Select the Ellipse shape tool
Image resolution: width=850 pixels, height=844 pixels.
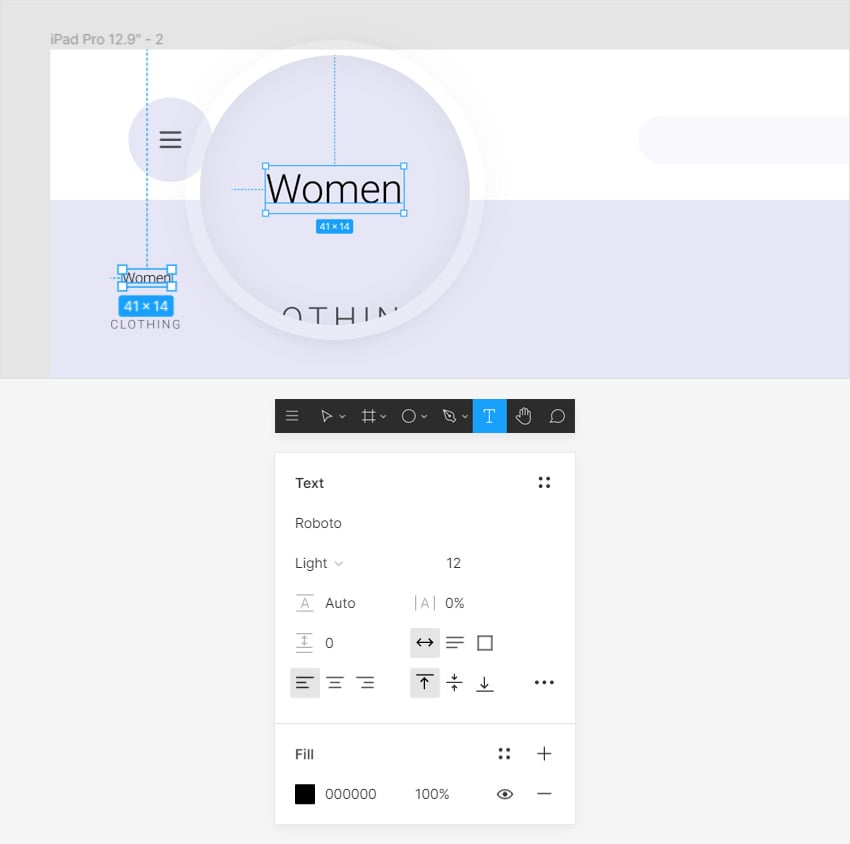click(409, 416)
